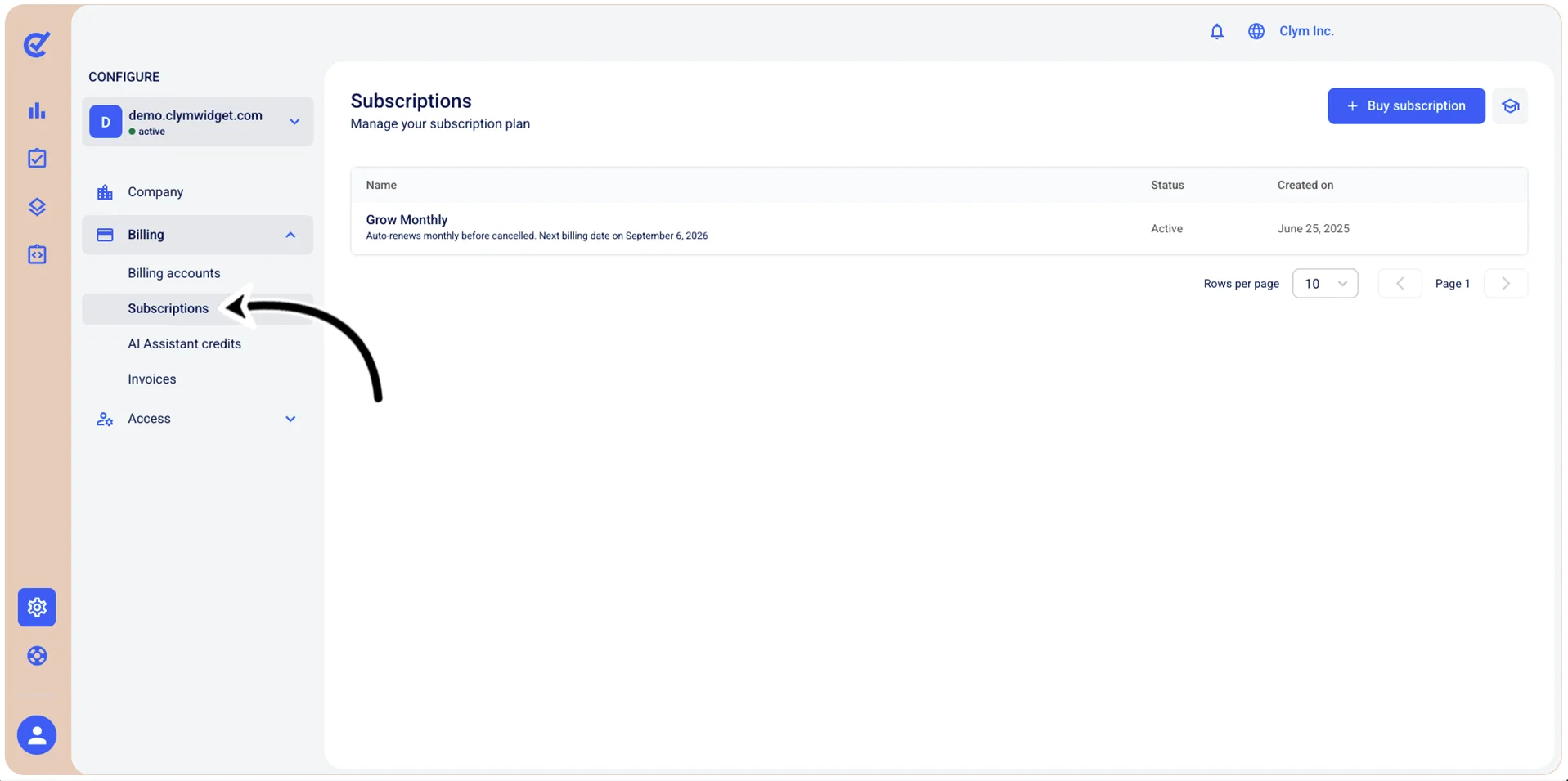The width and height of the screenshot is (1568, 781).
Task: Open the rows per page dropdown
Action: tap(1325, 284)
